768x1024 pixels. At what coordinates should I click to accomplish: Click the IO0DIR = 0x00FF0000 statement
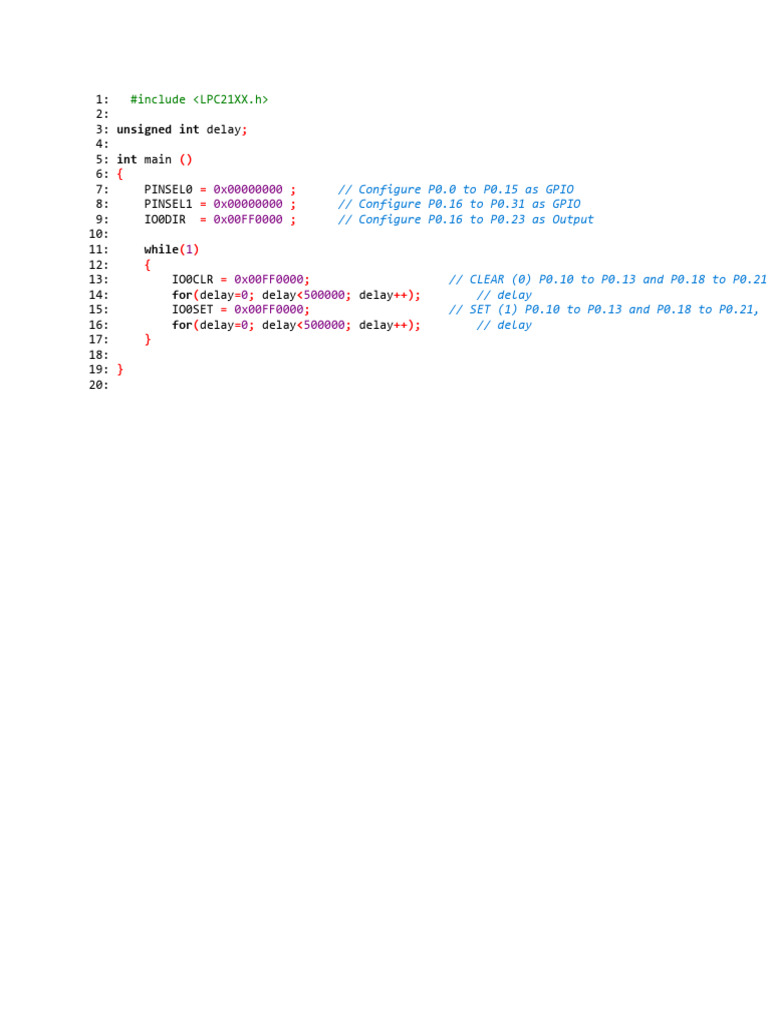point(219,219)
